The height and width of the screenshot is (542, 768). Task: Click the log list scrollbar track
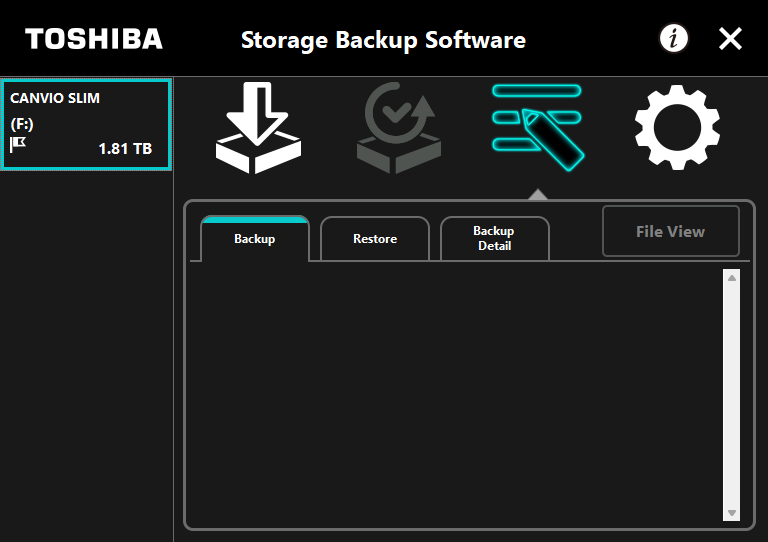click(x=732, y=395)
